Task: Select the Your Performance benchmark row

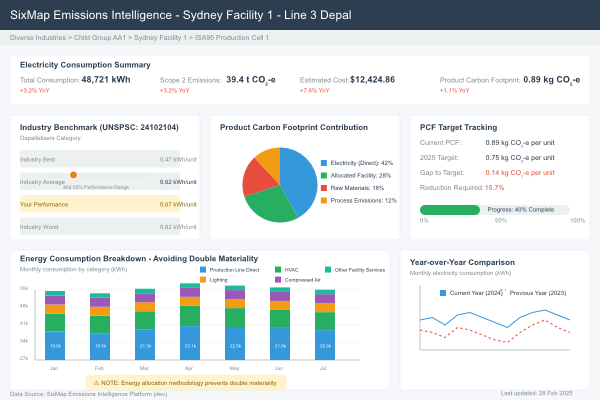Action: [x=100, y=204]
